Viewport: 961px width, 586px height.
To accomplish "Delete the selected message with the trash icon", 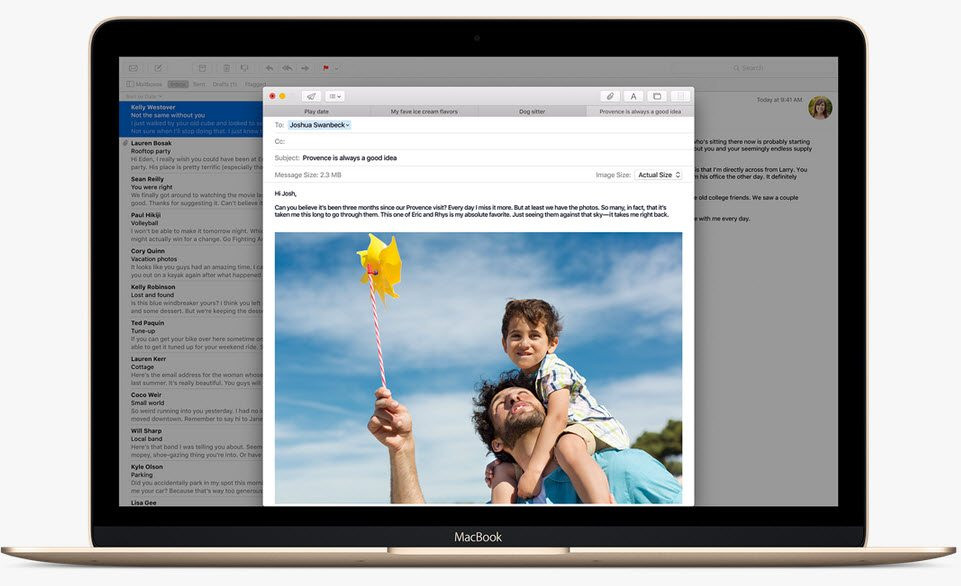I will point(228,68).
